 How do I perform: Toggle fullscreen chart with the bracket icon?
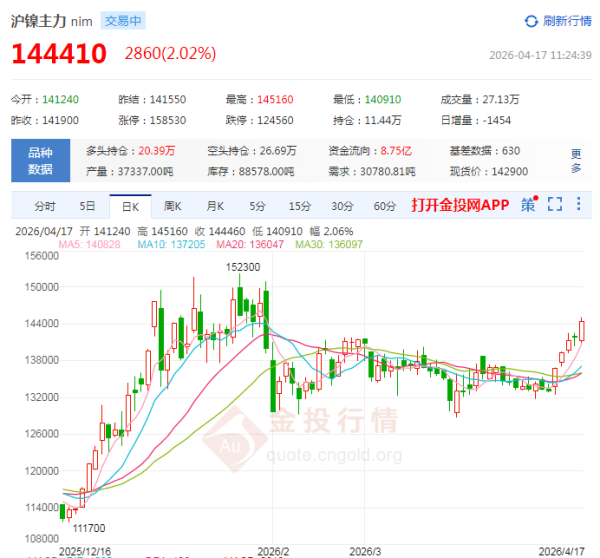tap(555, 204)
